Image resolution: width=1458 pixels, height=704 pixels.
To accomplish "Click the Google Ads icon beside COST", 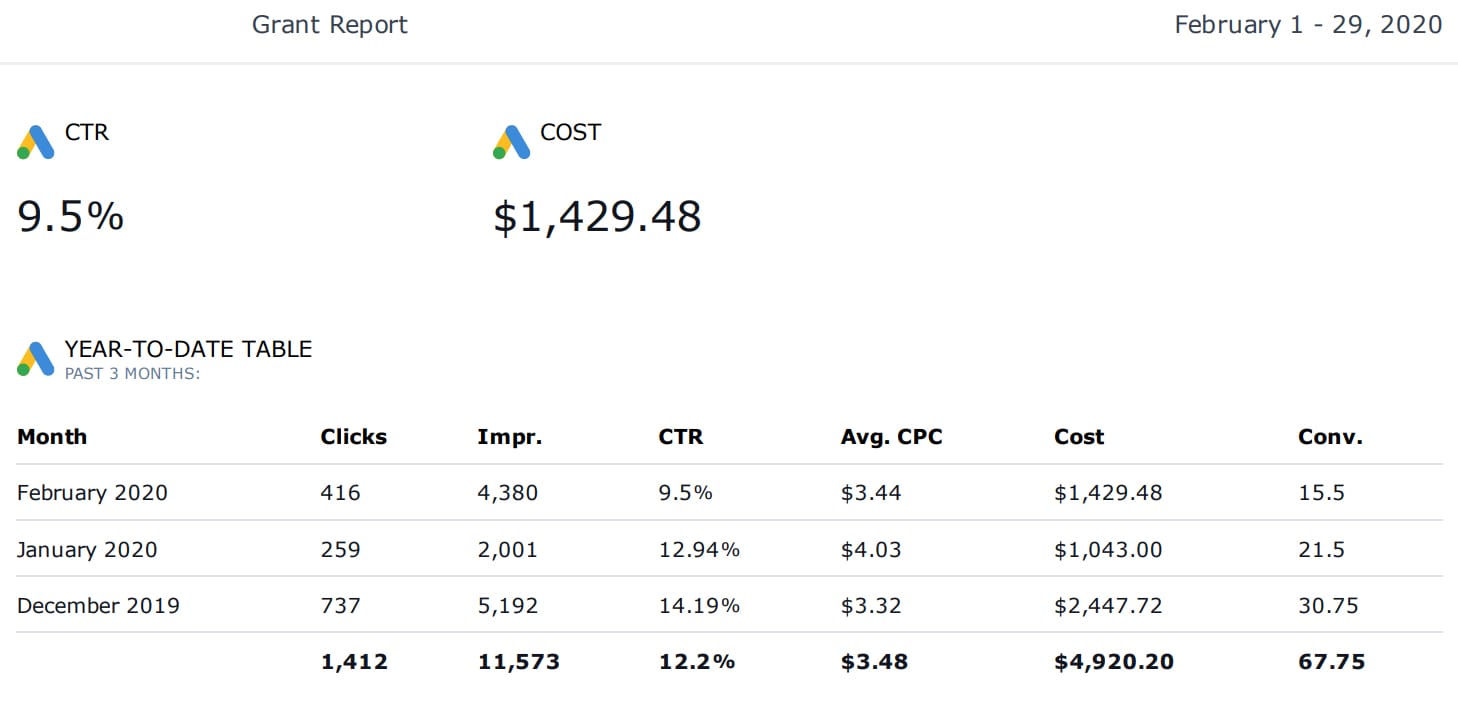I will pos(511,142).
